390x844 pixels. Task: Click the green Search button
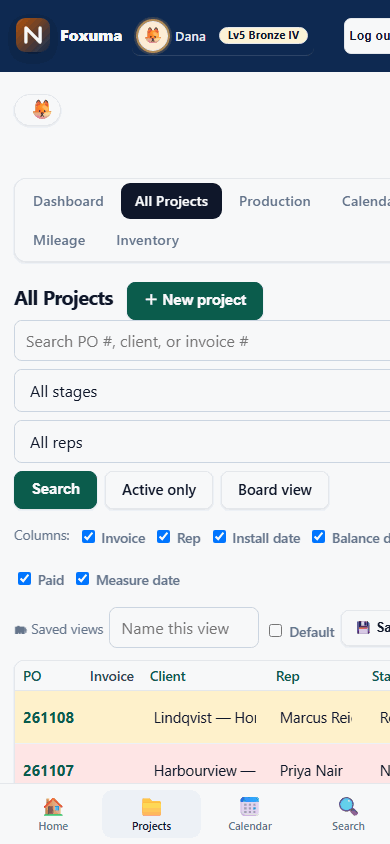point(55,489)
